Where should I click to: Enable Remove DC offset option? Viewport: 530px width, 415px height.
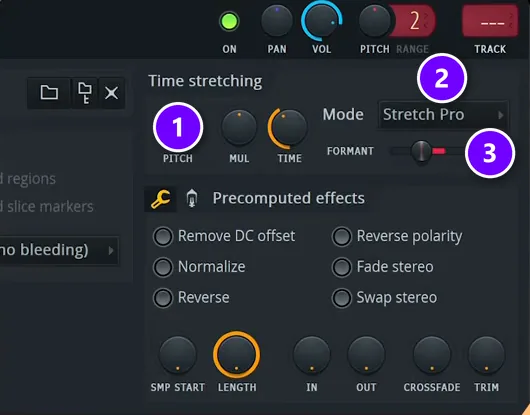[x=163, y=236]
